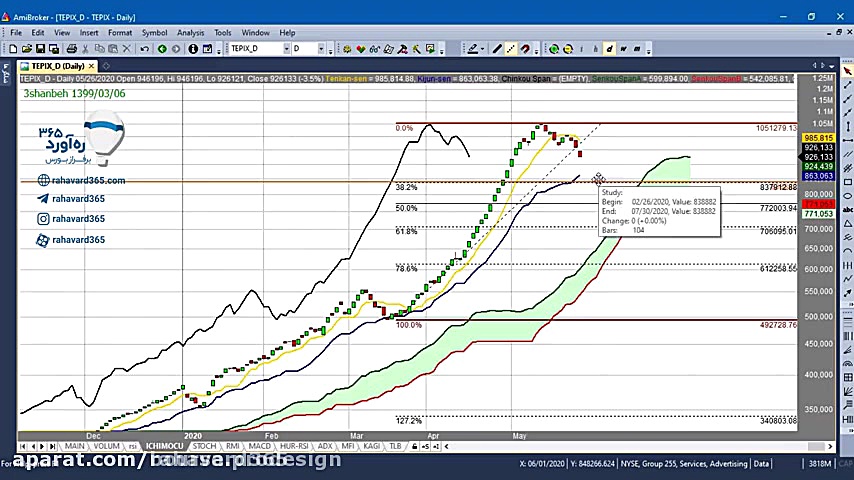Click the rahavard365.com link text

(88, 180)
